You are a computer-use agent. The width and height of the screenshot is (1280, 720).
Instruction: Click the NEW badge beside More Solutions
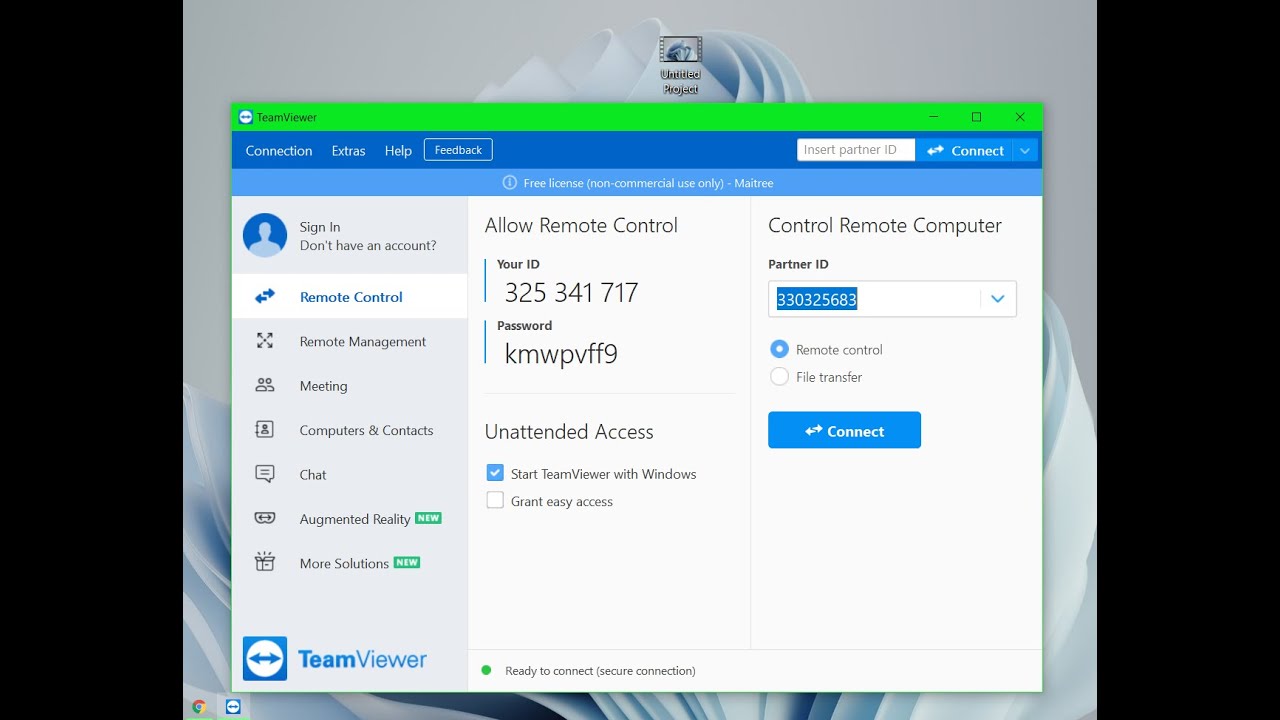point(407,562)
